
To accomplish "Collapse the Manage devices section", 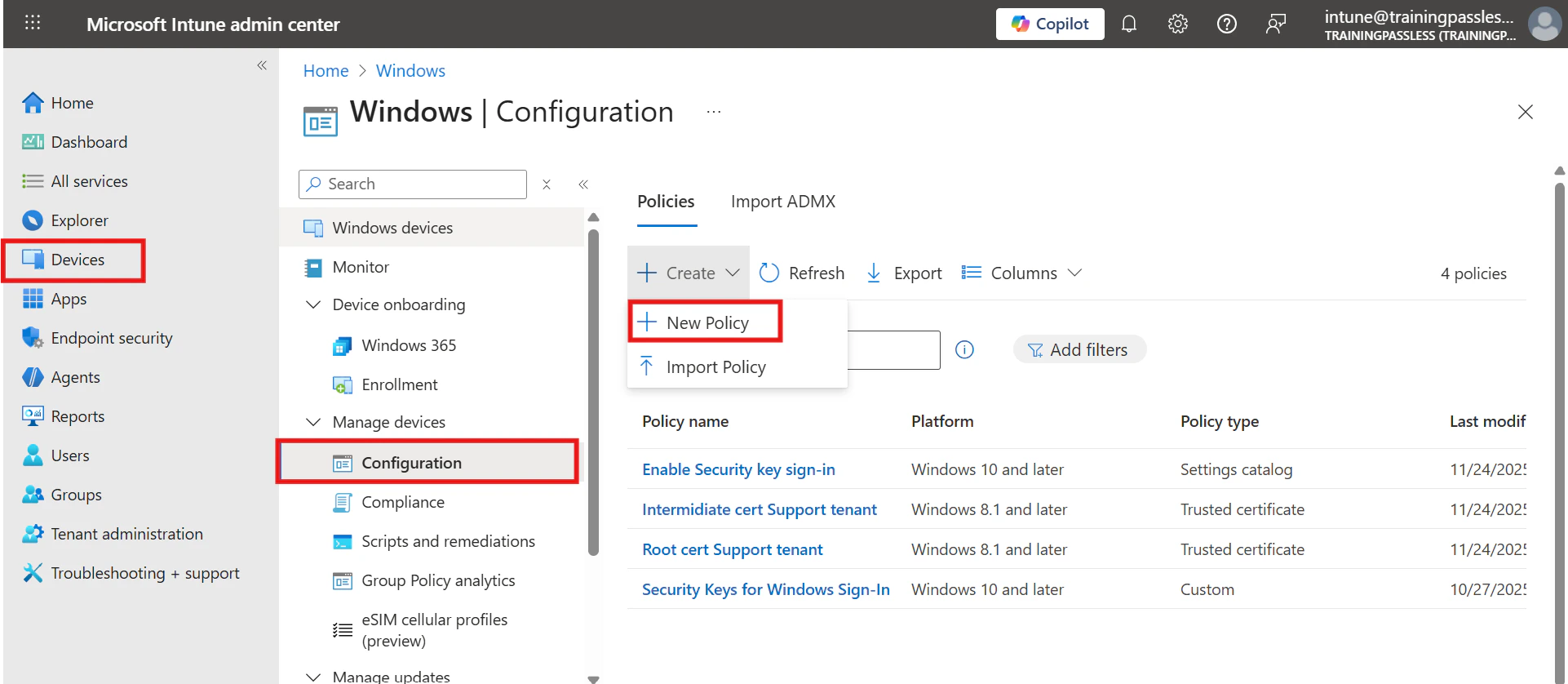I will [313, 422].
